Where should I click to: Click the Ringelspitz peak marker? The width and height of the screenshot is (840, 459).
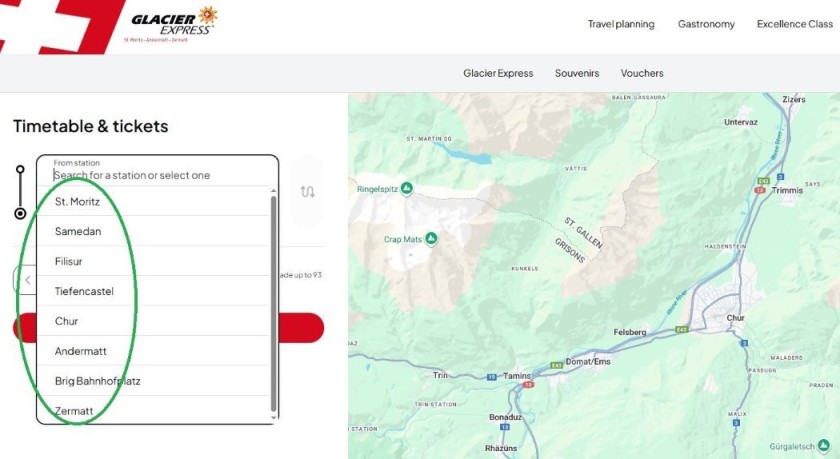point(407,189)
